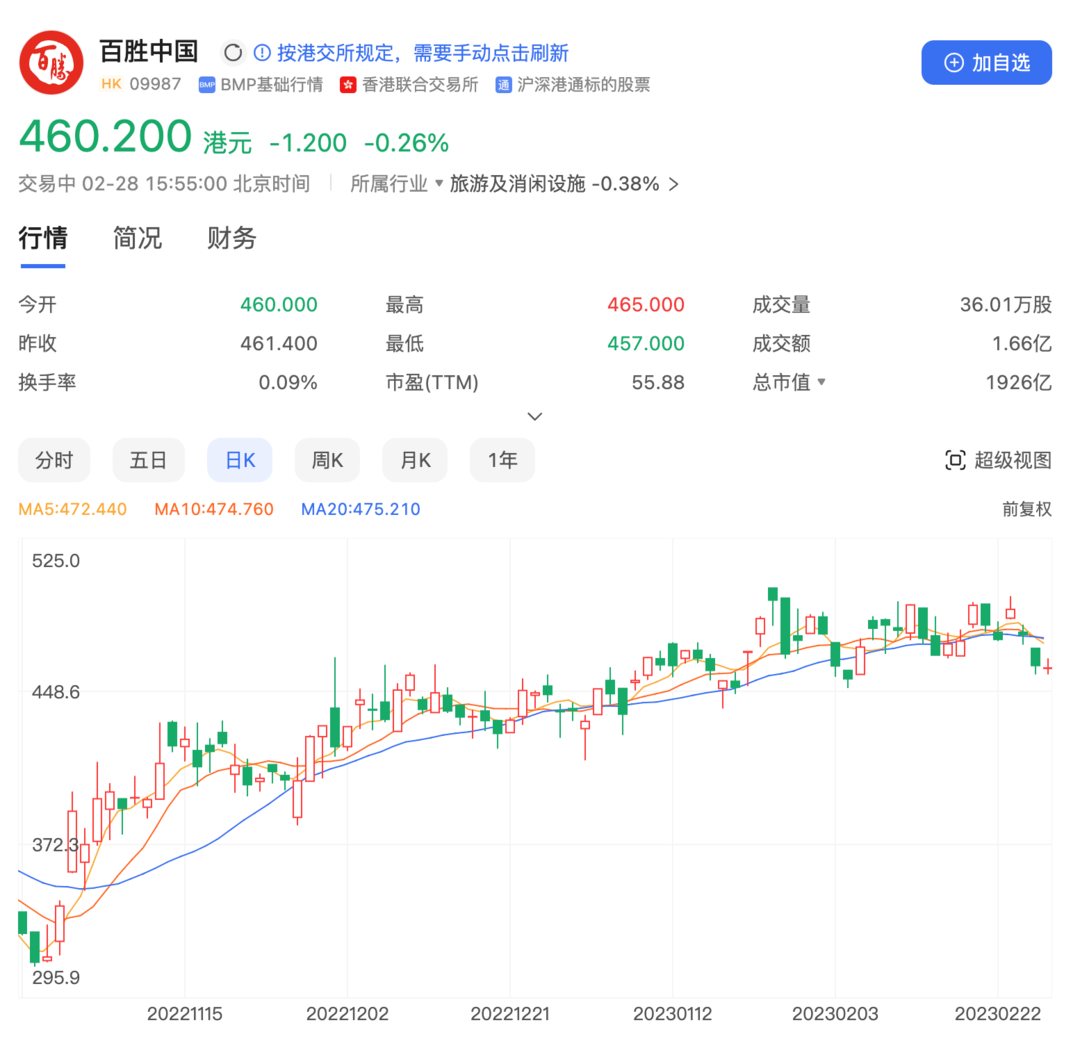The width and height of the screenshot is (1080, 1041).
Task: Open the 前复权 adjustment selector
Action: [x=1026, y=509]
